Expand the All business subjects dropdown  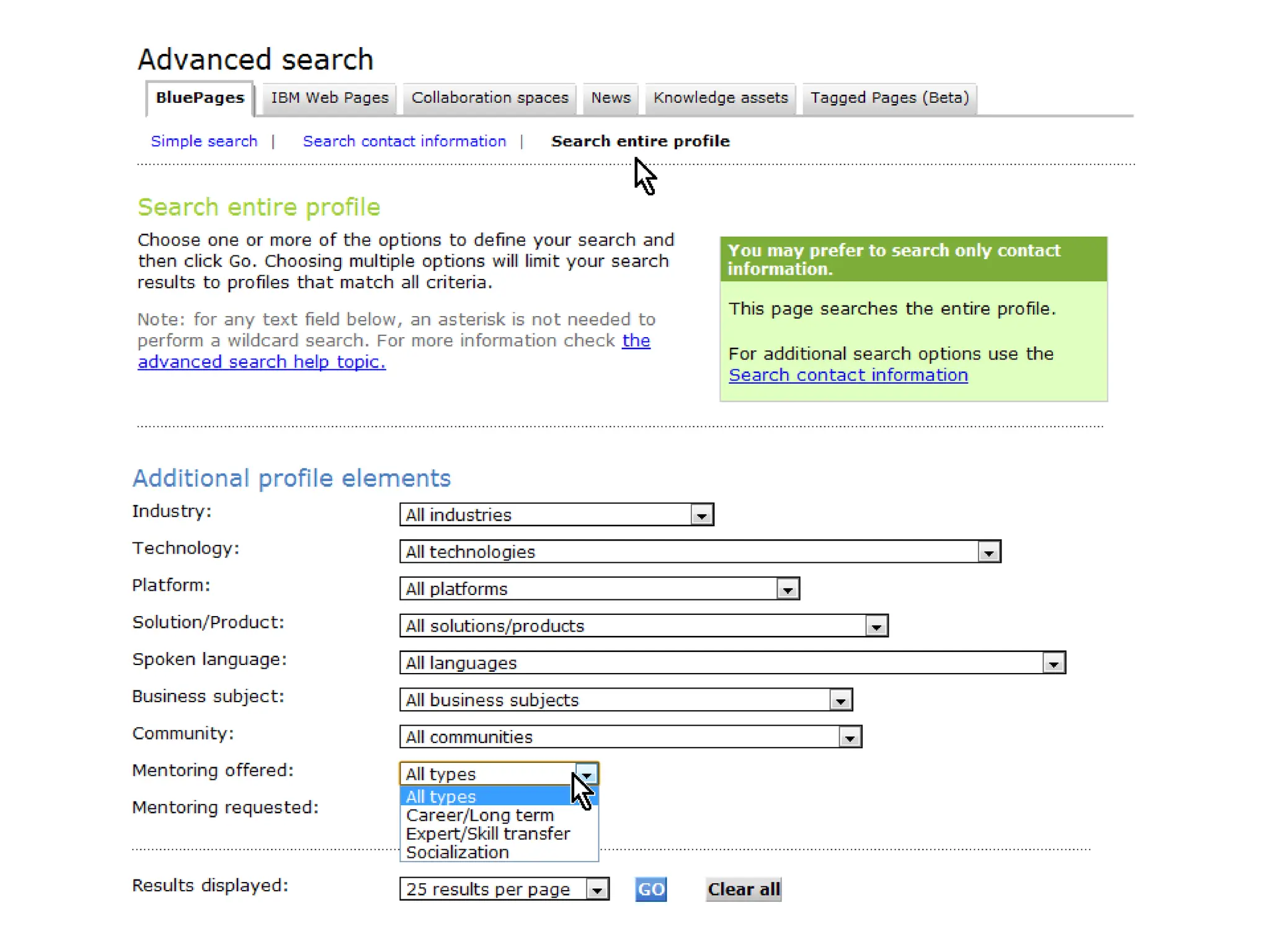pos(840,701)
